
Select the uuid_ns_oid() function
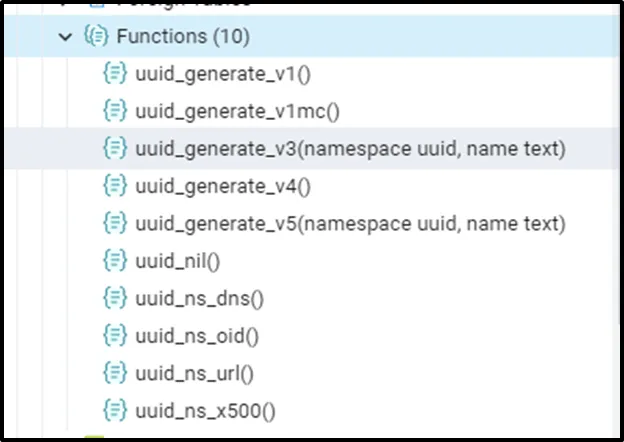click(x=197, y=336)
